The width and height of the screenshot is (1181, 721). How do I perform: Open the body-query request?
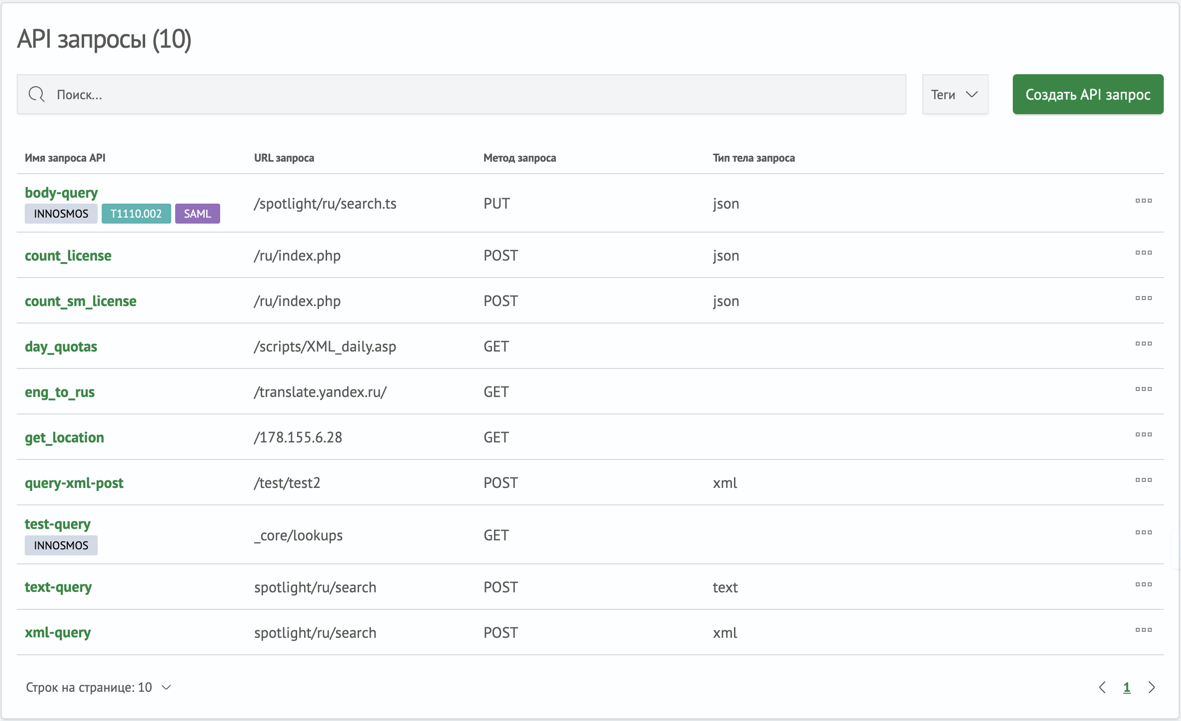click(x=61, y=193)
